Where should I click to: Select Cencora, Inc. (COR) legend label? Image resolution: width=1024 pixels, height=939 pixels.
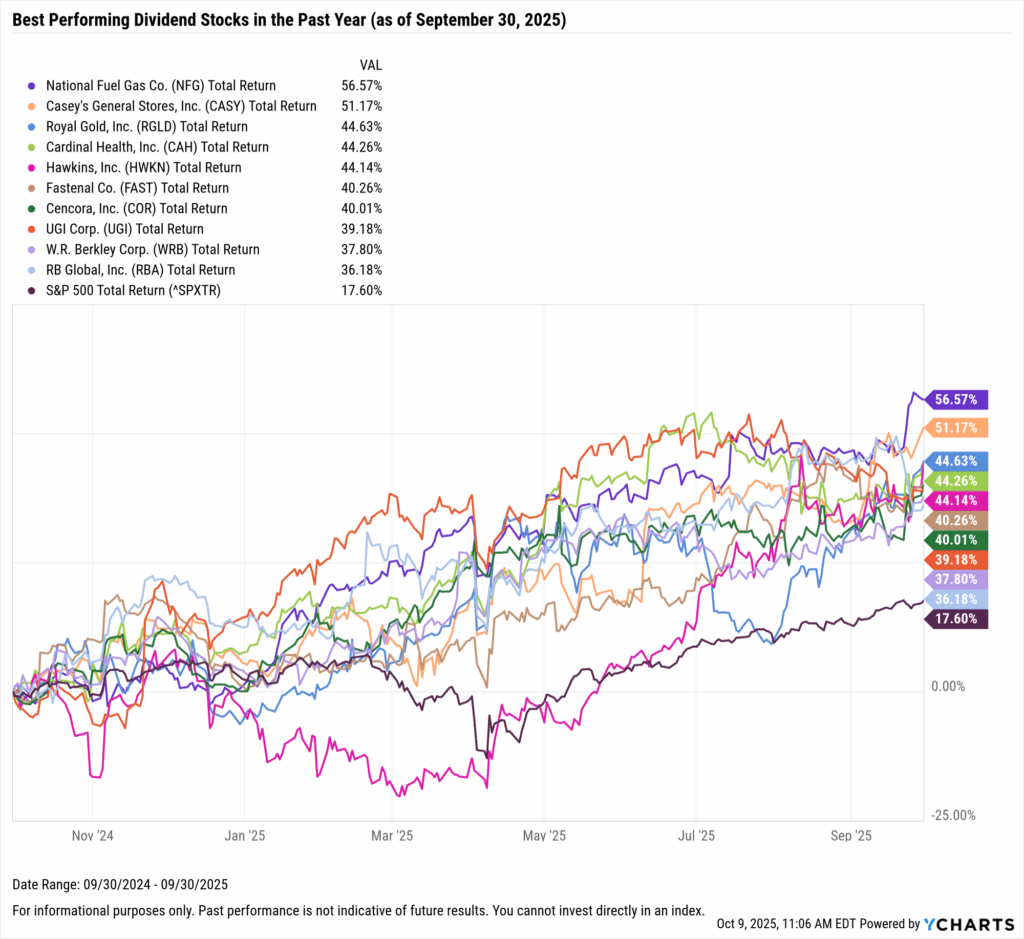click(136, 209)
